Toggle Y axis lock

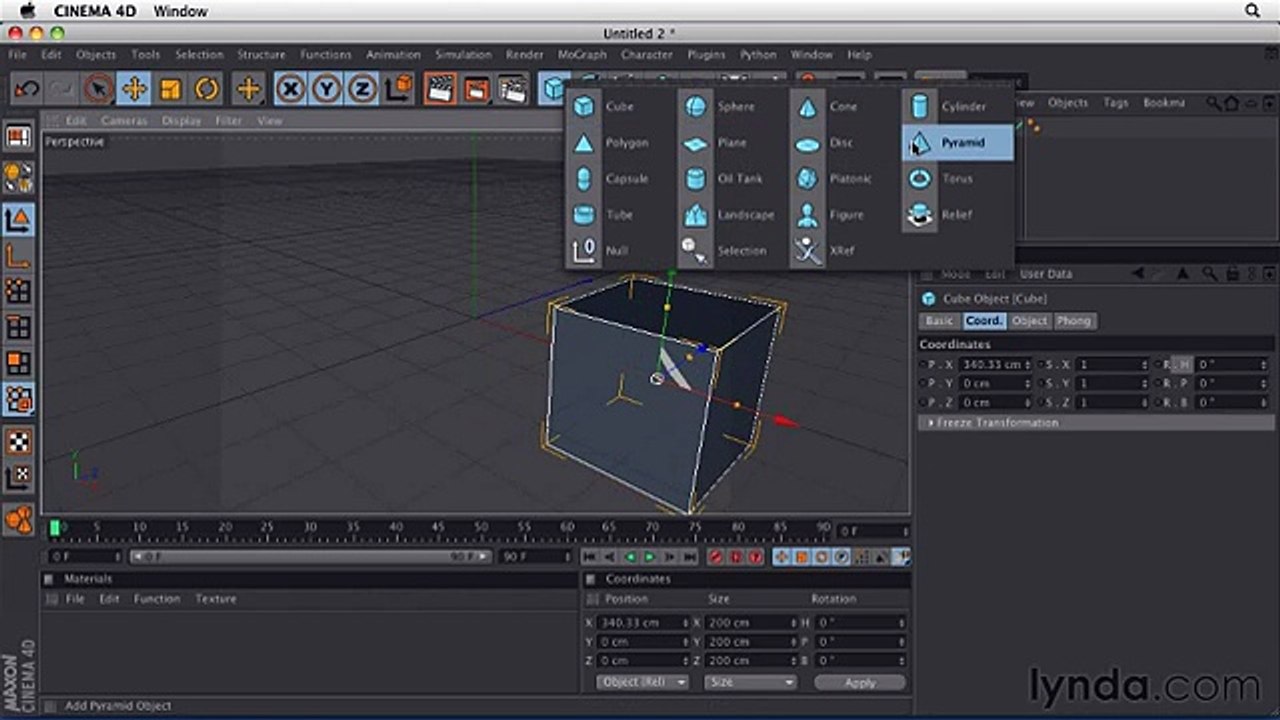[326, 89]
